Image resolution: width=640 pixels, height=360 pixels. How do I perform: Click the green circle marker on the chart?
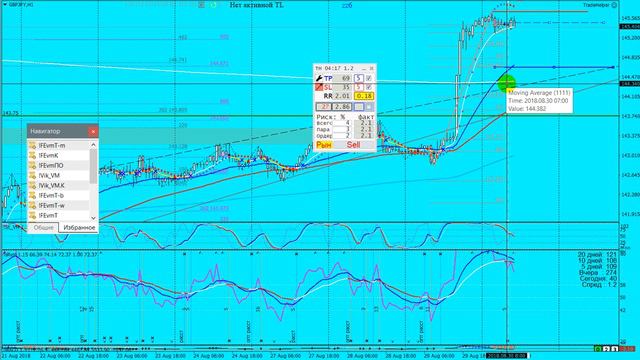pos(507,83)
